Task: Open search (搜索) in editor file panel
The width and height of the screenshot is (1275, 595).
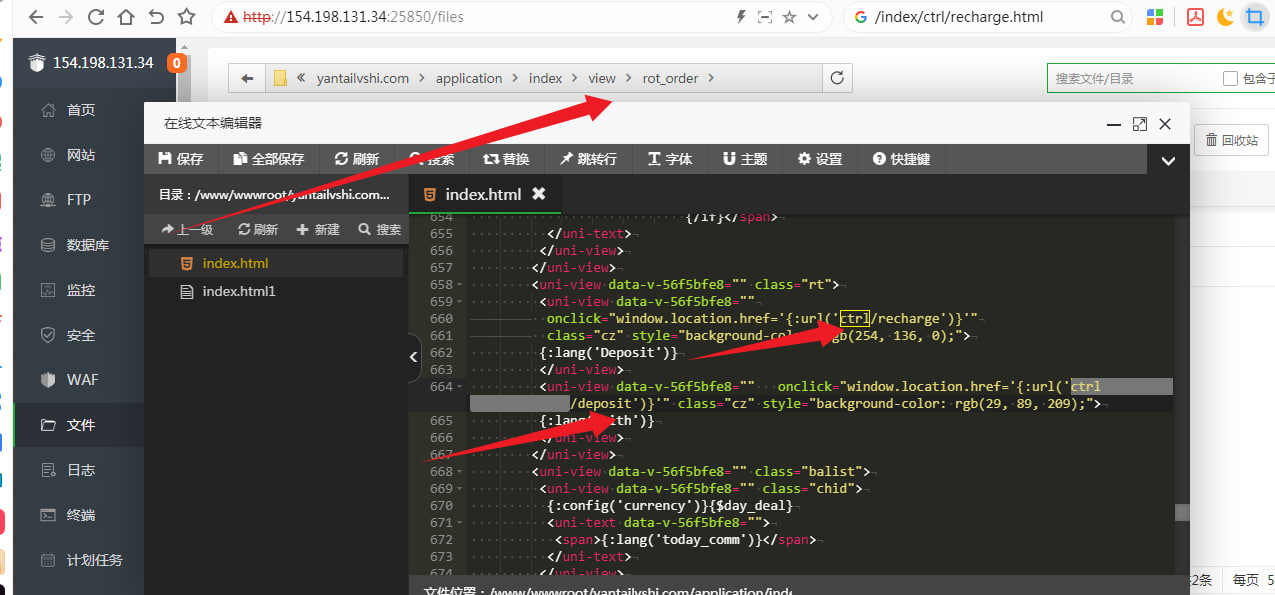Action: click(x=380, y=229)
